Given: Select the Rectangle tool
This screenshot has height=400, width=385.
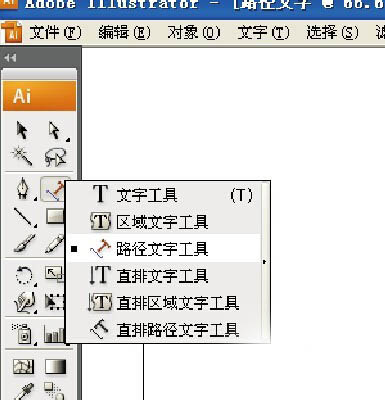Looking at the screenshot, I should pos(55,217).
